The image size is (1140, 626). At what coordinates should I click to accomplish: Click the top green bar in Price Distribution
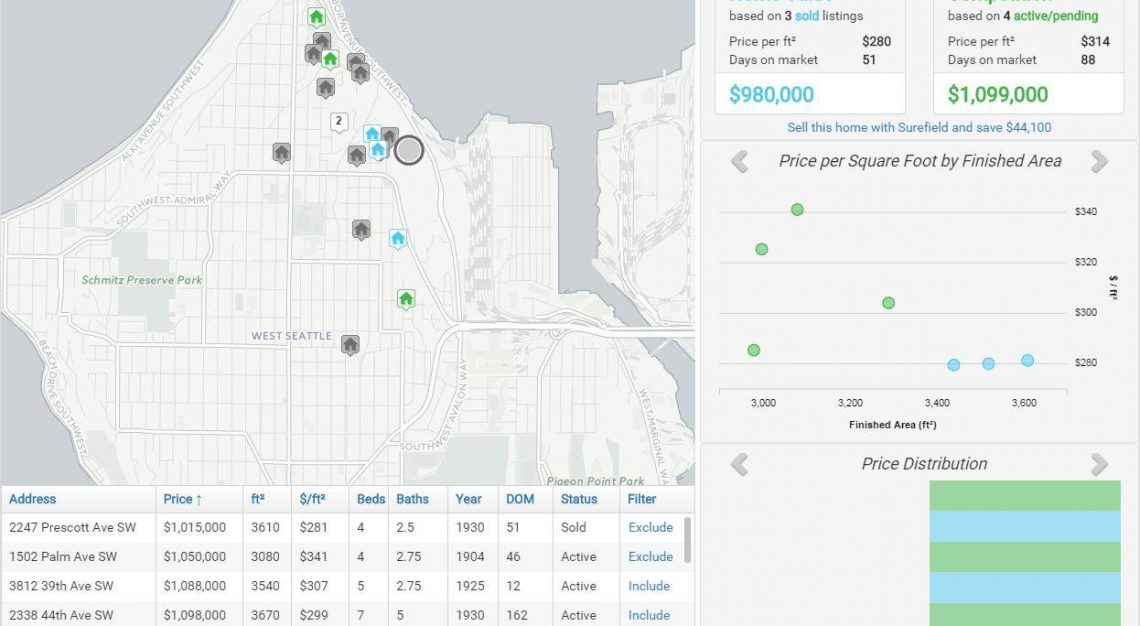point(1024,495)
